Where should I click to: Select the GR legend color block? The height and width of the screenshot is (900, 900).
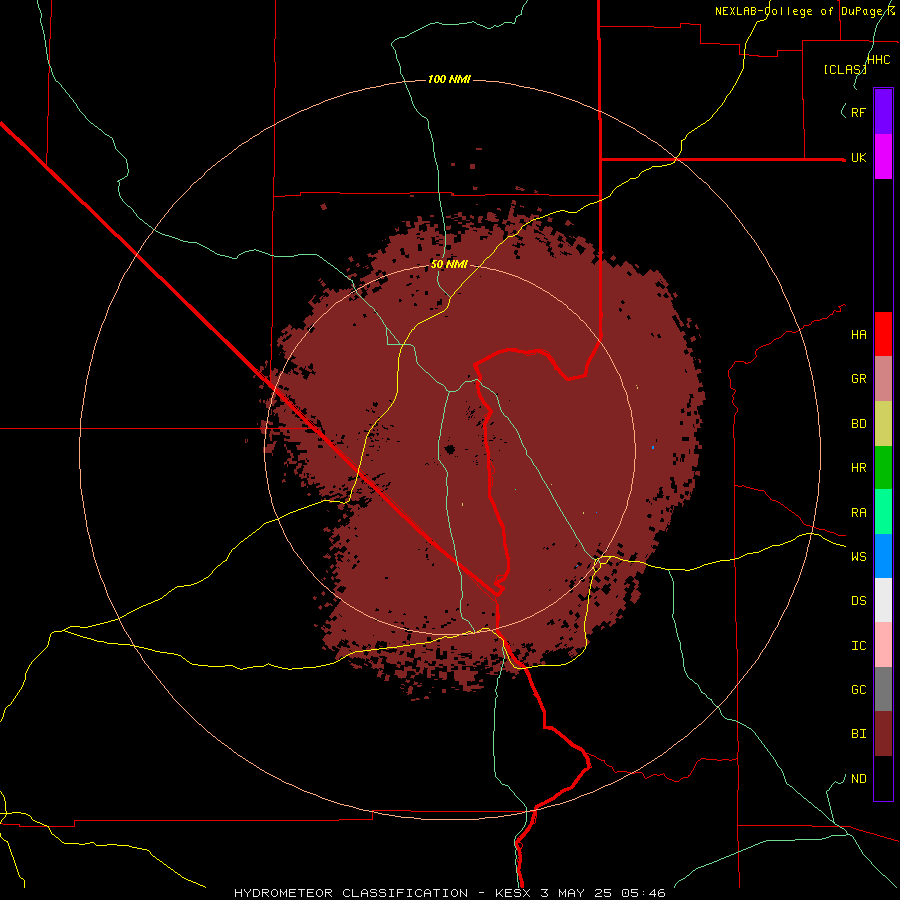[883, 378]
